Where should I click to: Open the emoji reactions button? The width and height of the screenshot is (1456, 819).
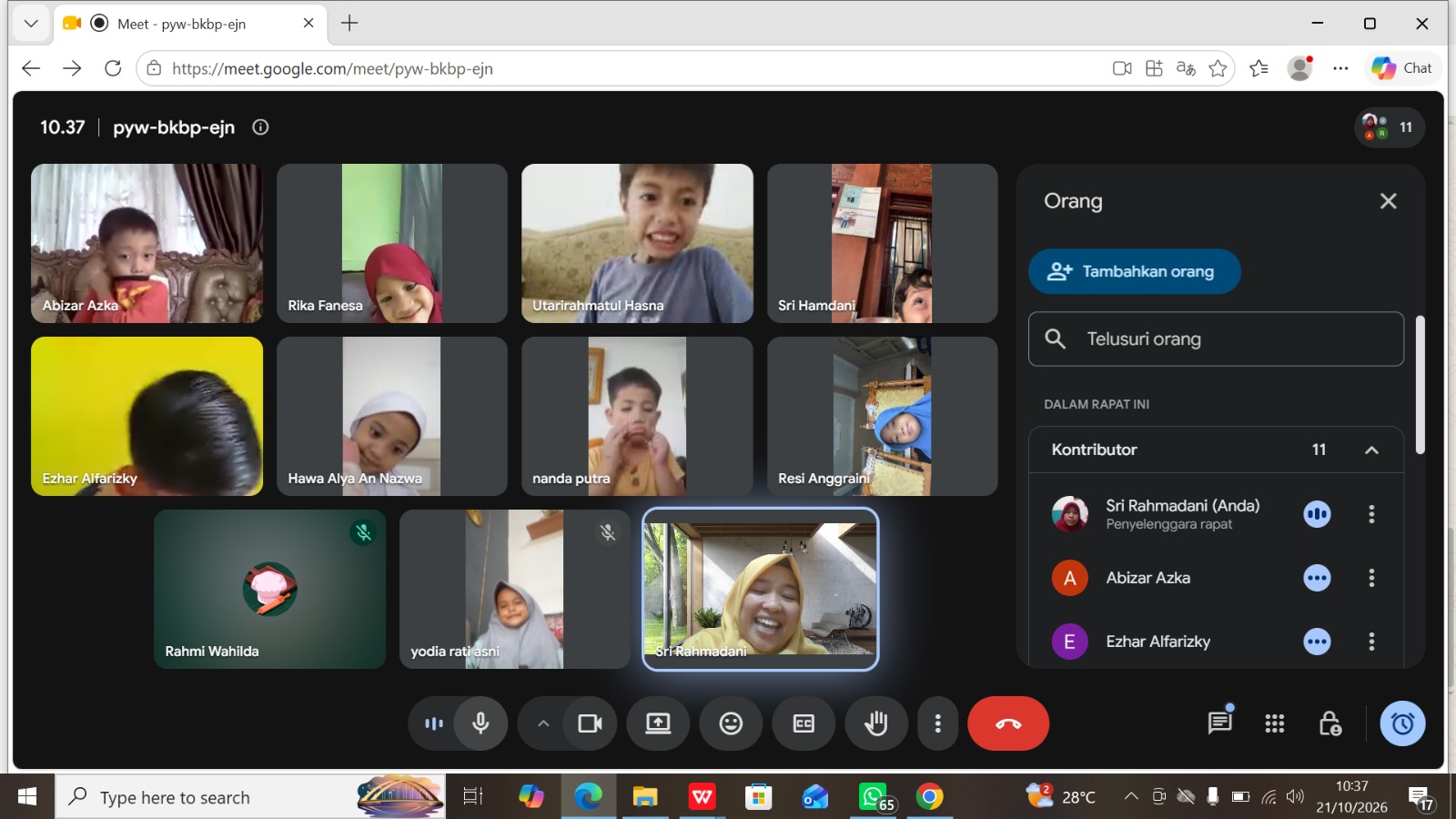tap(731, 723)
